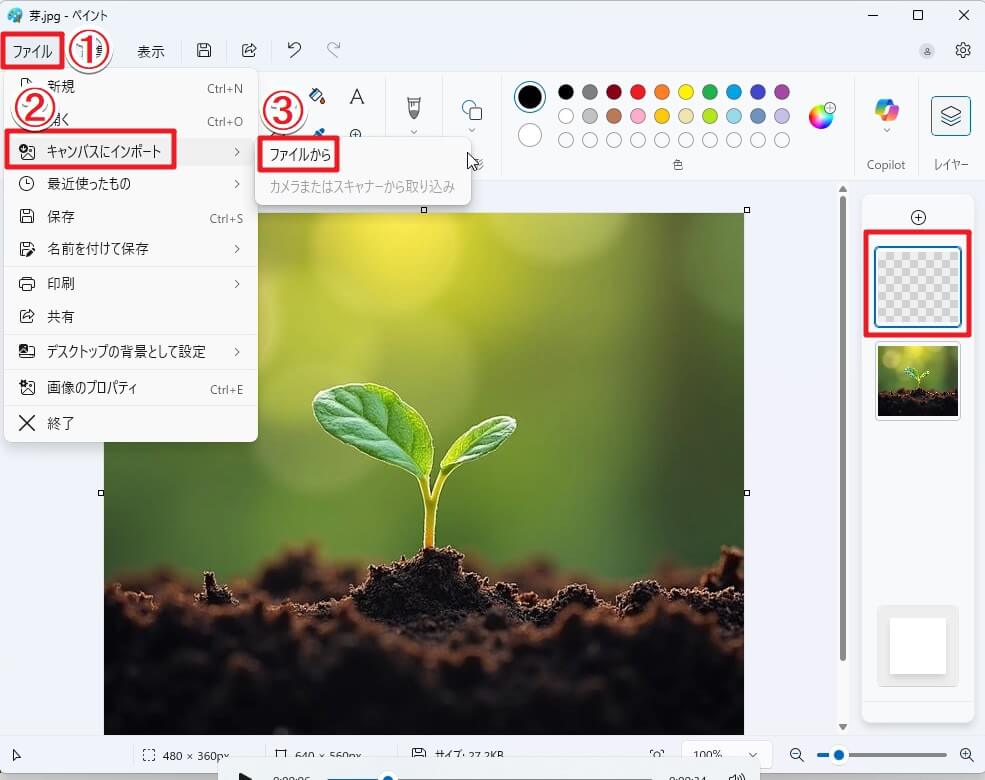
Task: Open the Copilot button
Action: click(x=886, y=110)
